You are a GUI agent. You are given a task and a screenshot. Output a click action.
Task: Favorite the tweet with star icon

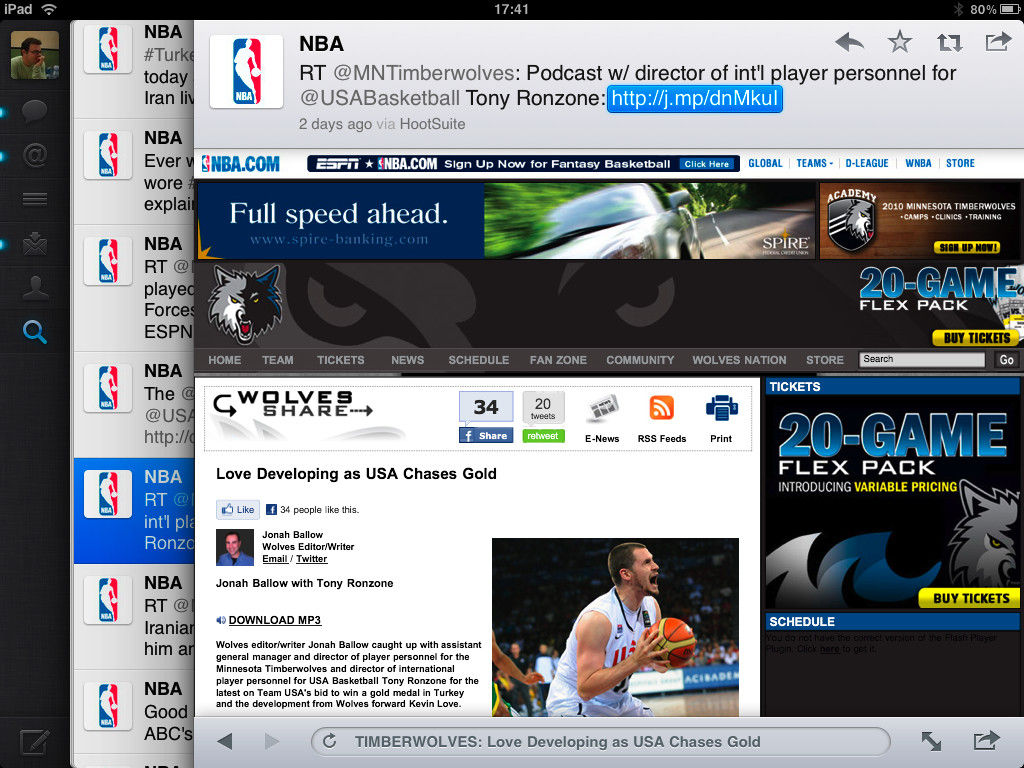coord(899,42)
